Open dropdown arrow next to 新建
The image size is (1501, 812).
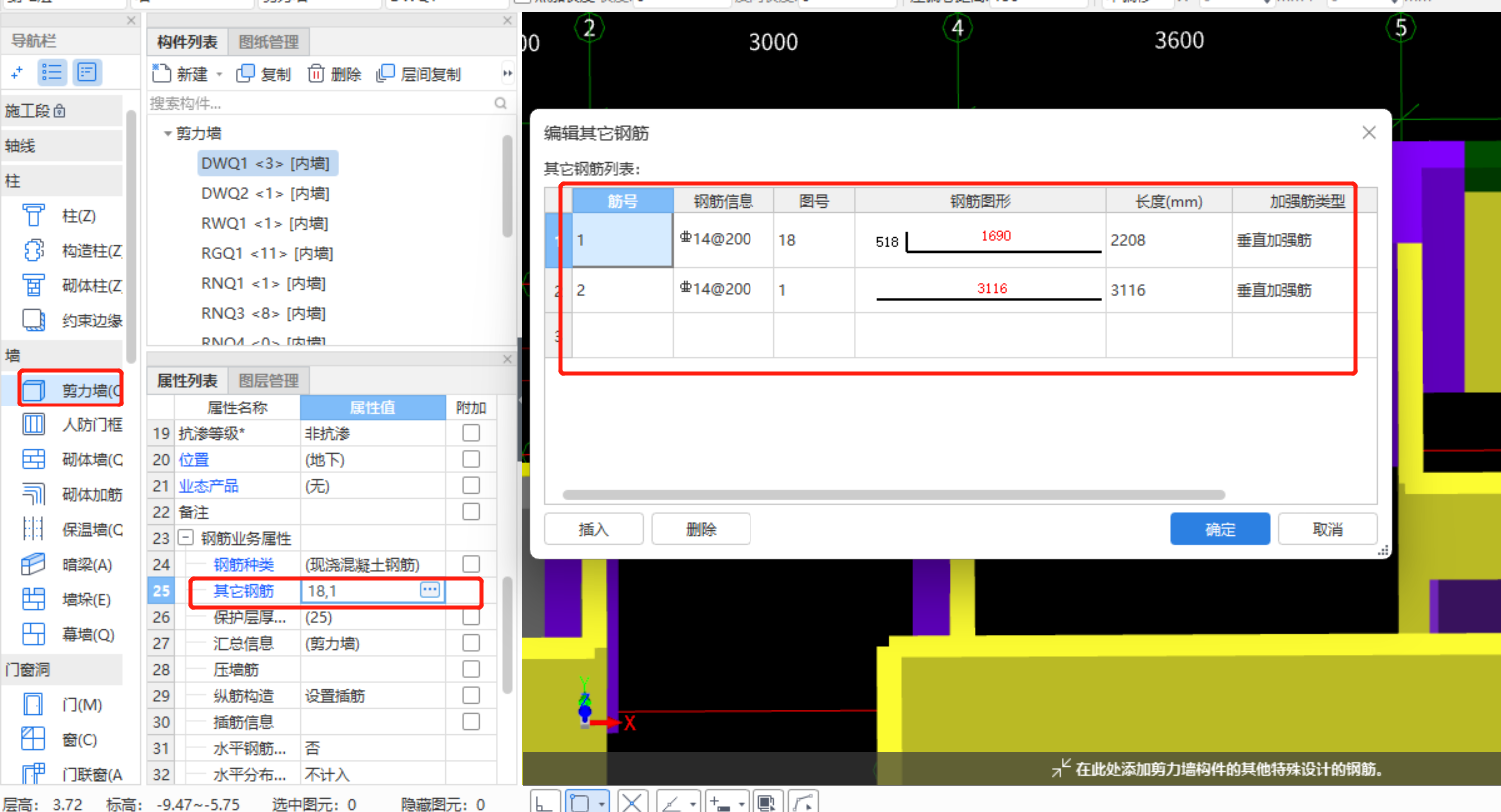tap(219, 74)
